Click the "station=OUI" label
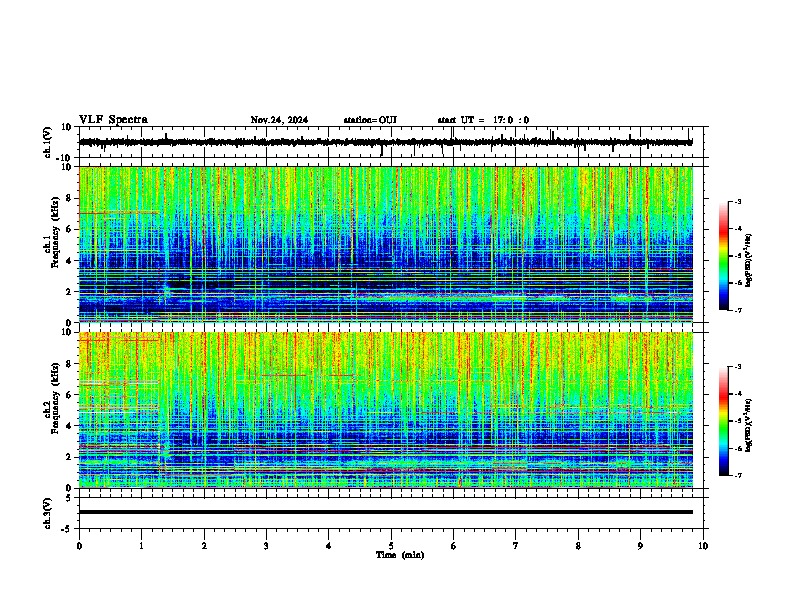 tap(370, 120)
